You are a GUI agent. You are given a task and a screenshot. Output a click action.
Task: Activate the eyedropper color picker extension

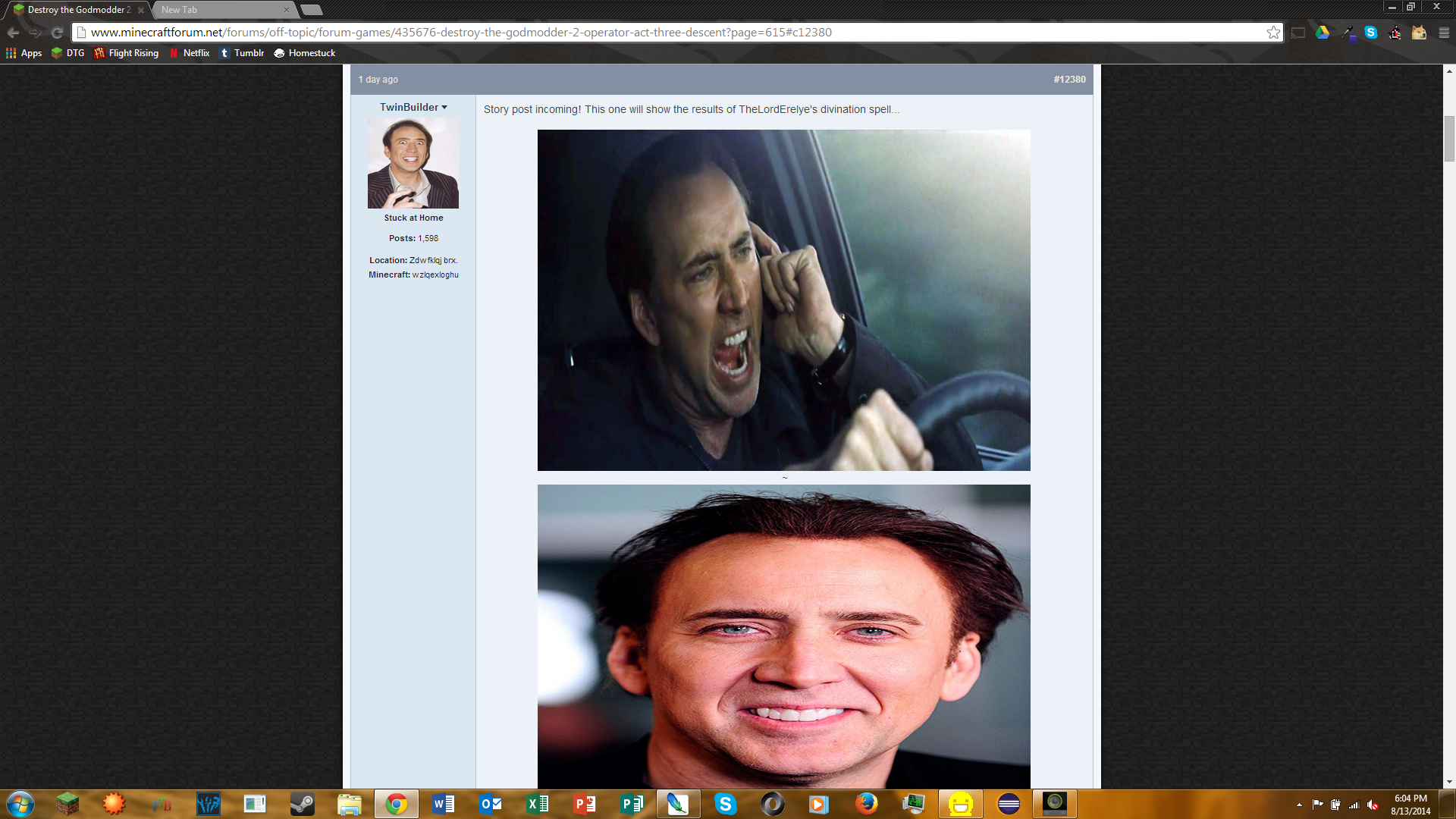[1348, 33]
